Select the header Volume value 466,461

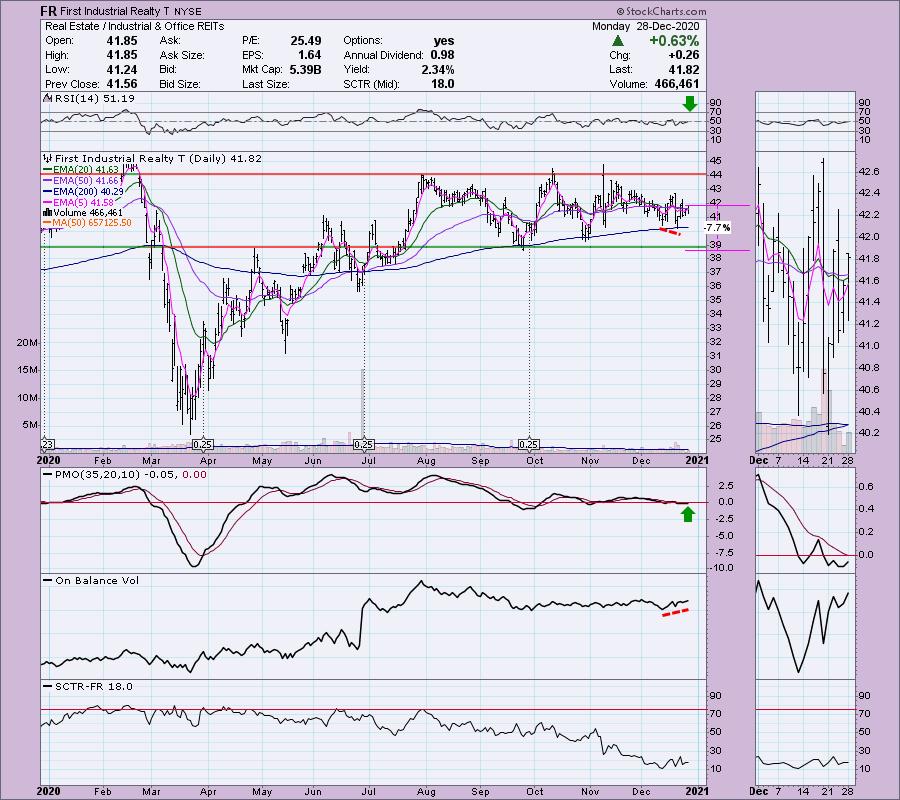coord(677,84)
